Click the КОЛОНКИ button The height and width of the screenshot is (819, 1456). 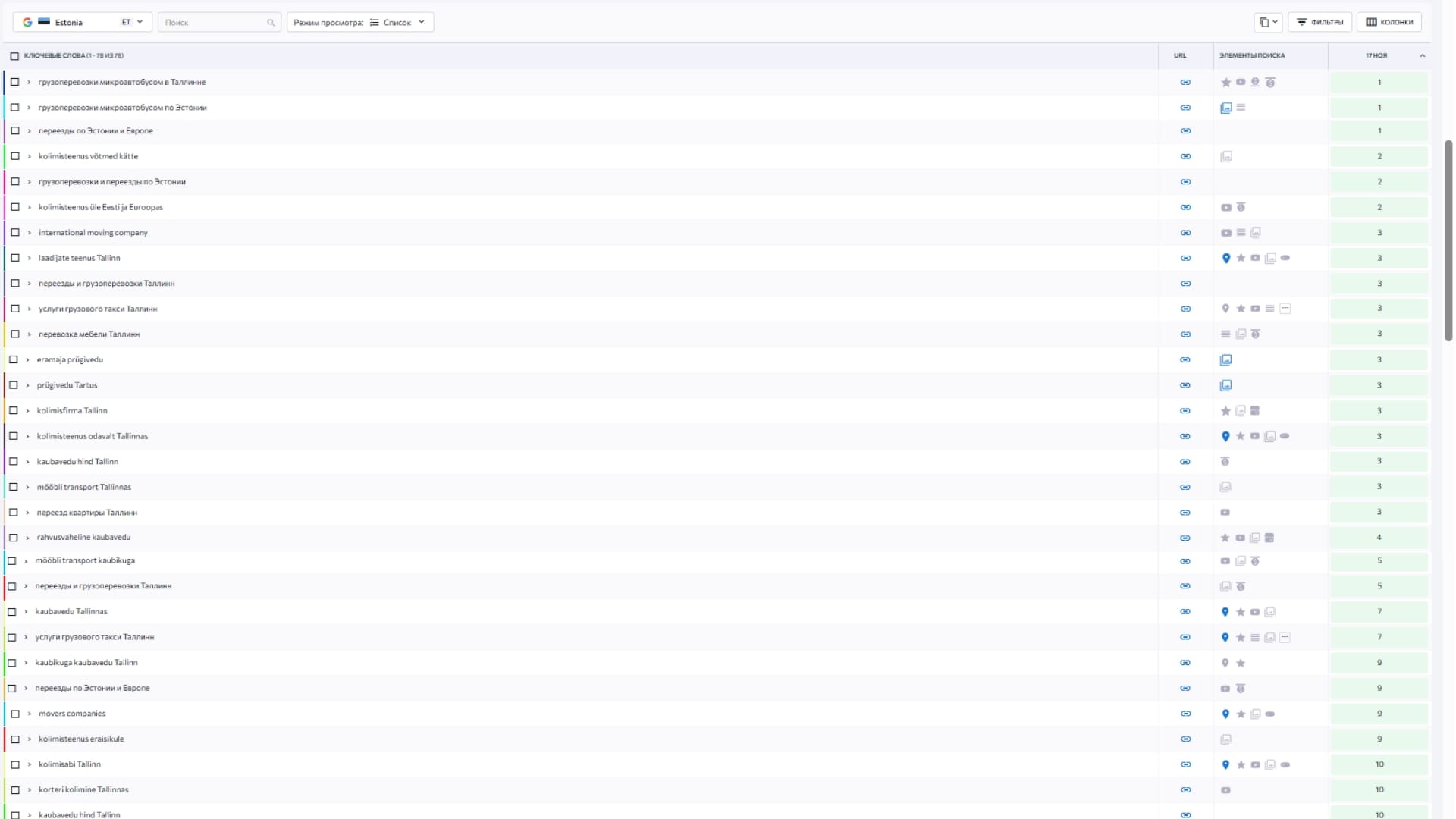[1389, 22]
